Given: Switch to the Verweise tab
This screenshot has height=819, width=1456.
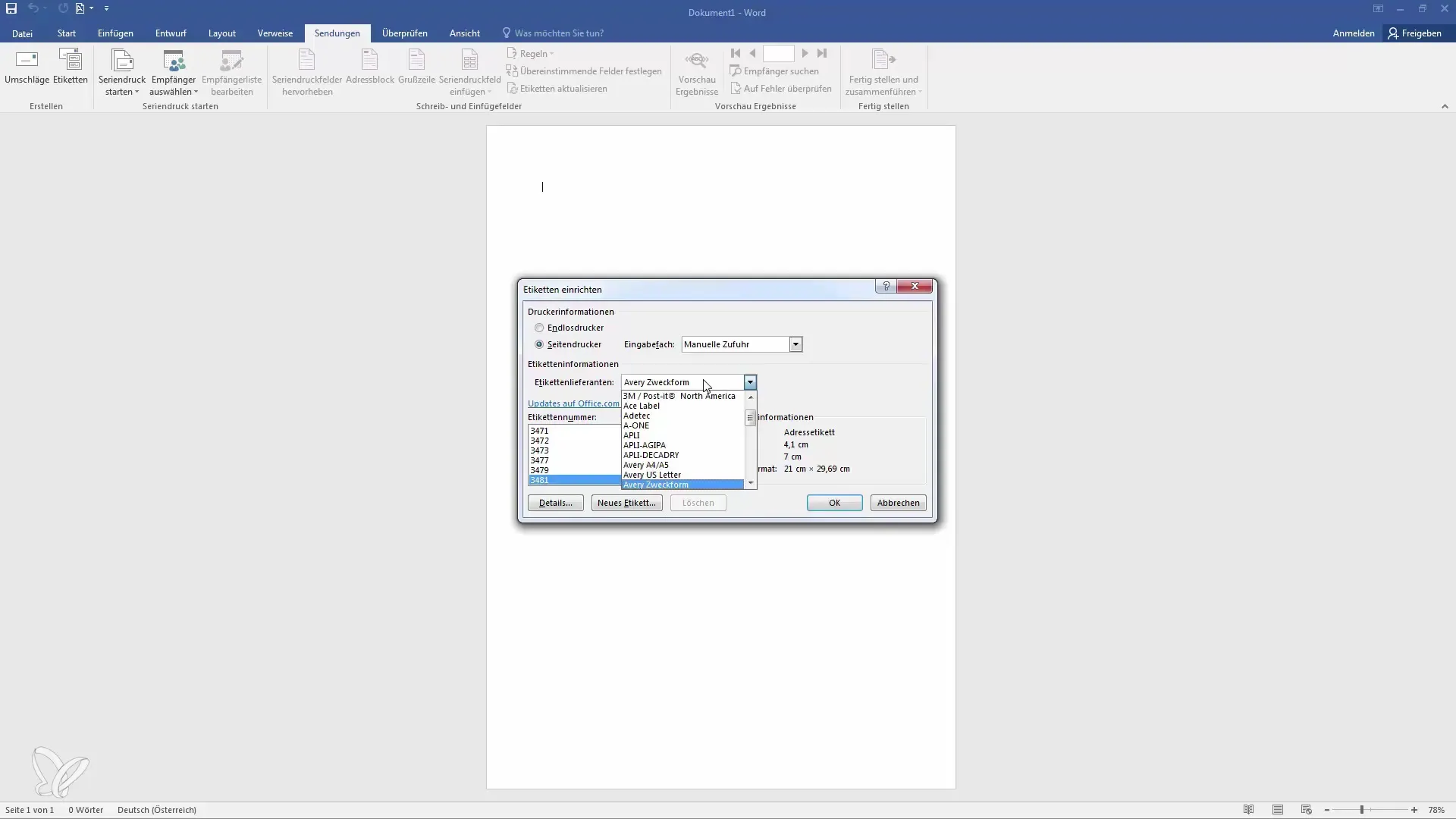Looking at the screenshot, I should (275, 33).
